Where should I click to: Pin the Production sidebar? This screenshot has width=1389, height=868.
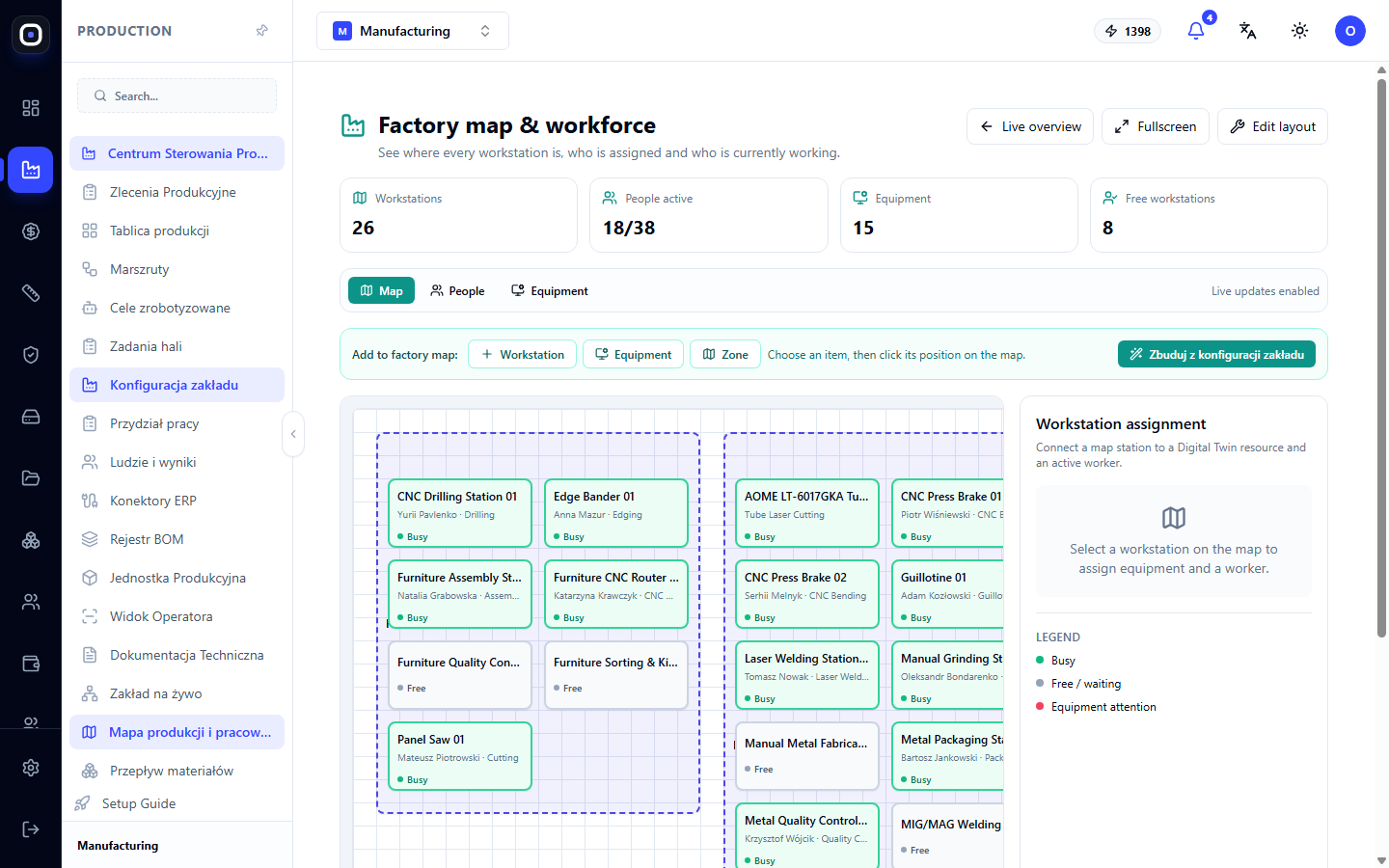point(261,31)
